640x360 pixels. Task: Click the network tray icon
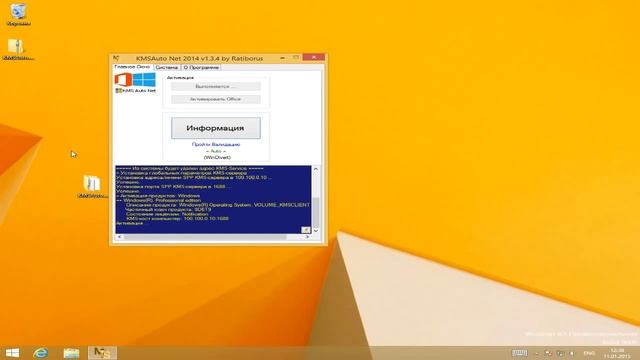560,353
